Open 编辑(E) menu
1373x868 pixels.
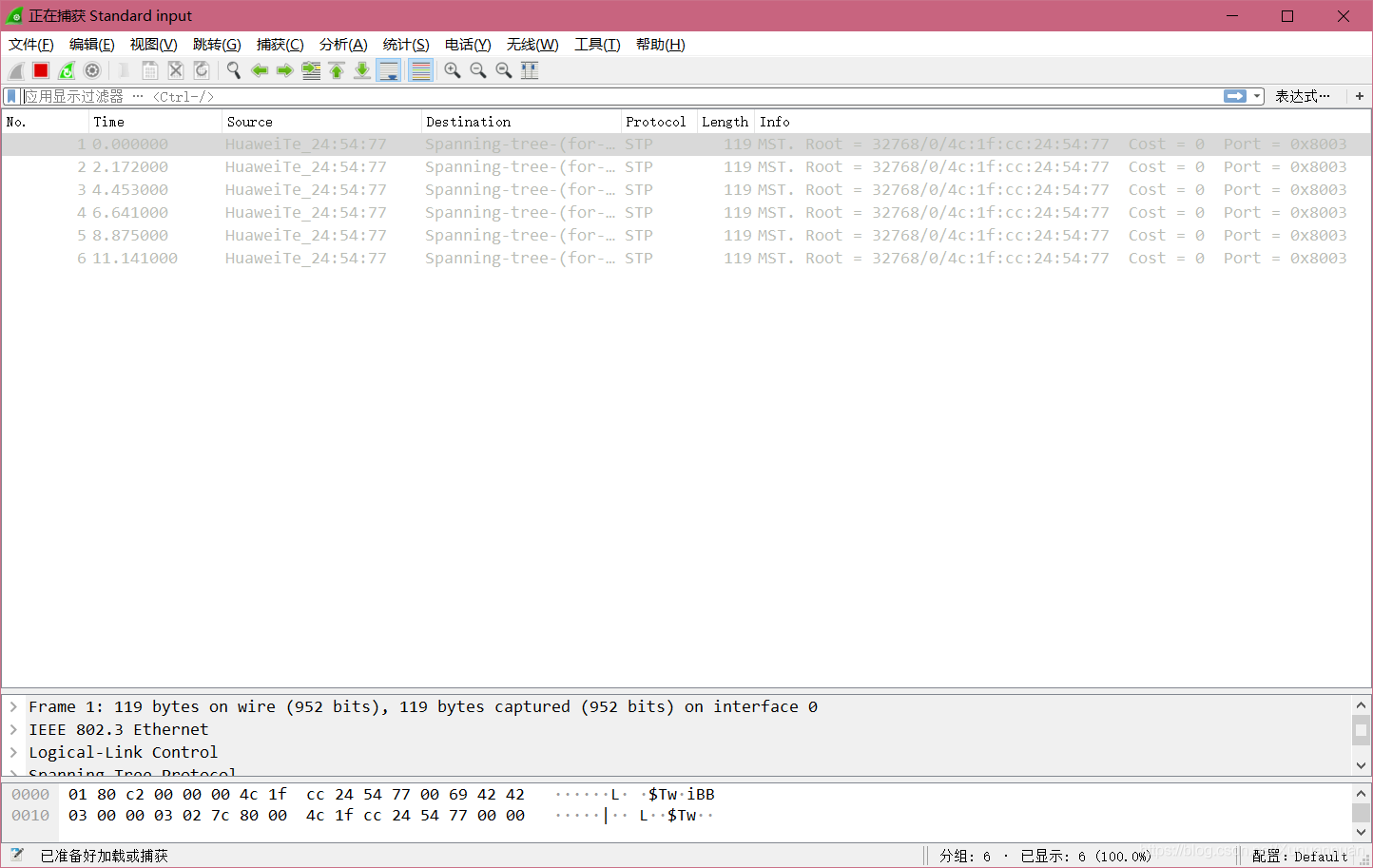(x=92, y=45)
